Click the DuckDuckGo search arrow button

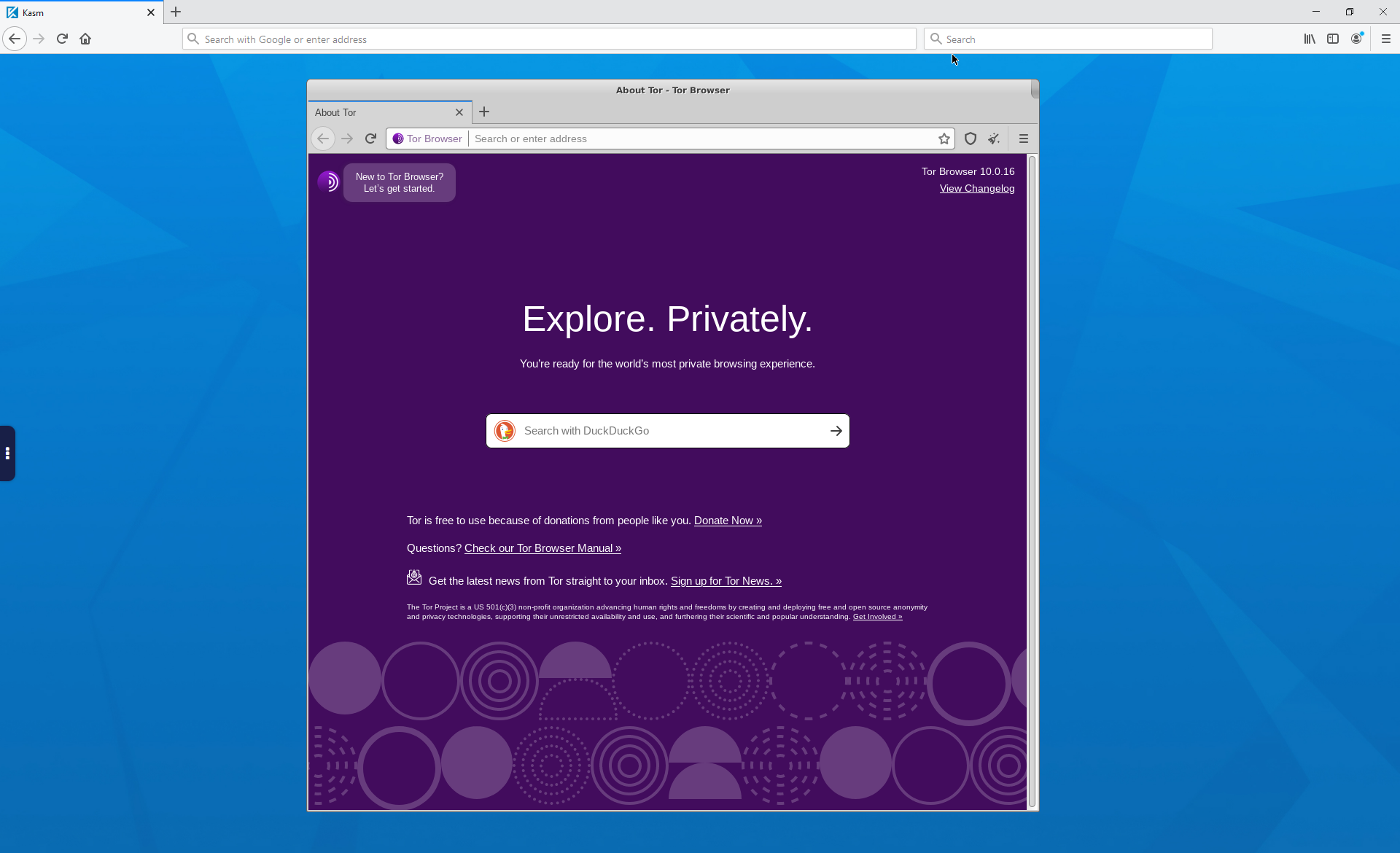pos(836,430)
